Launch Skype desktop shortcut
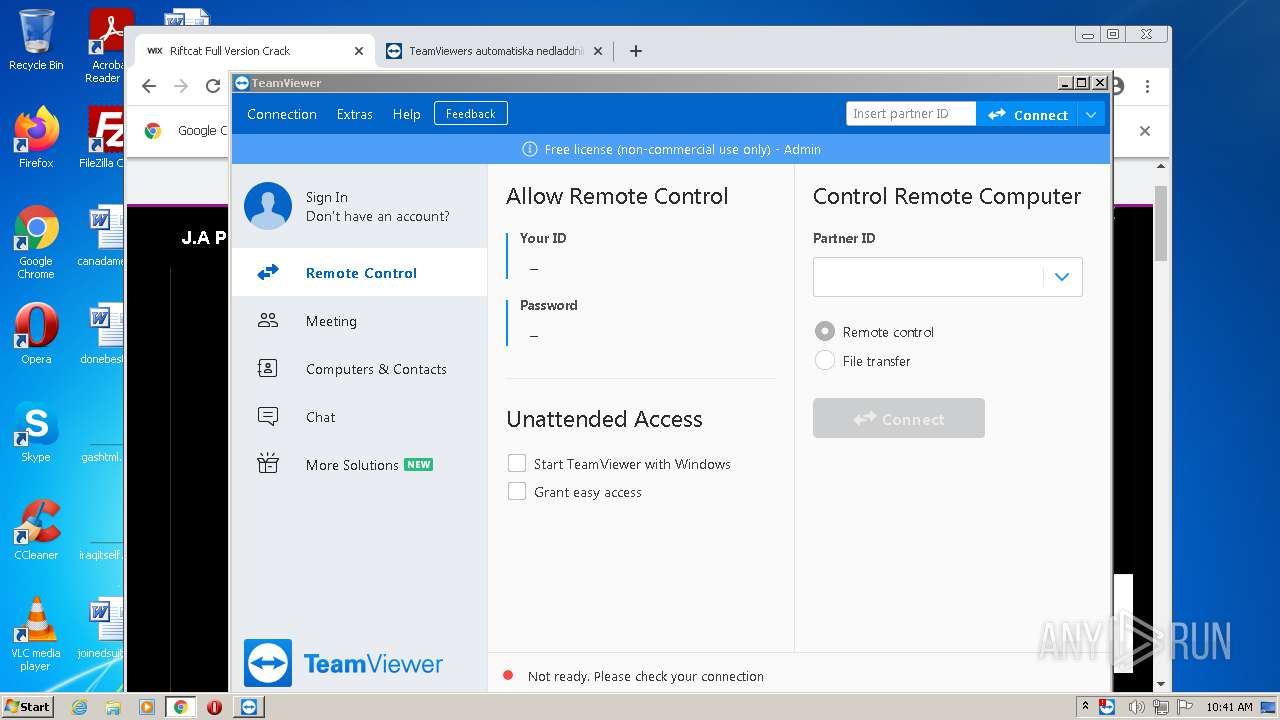 [x=36, y=432]
